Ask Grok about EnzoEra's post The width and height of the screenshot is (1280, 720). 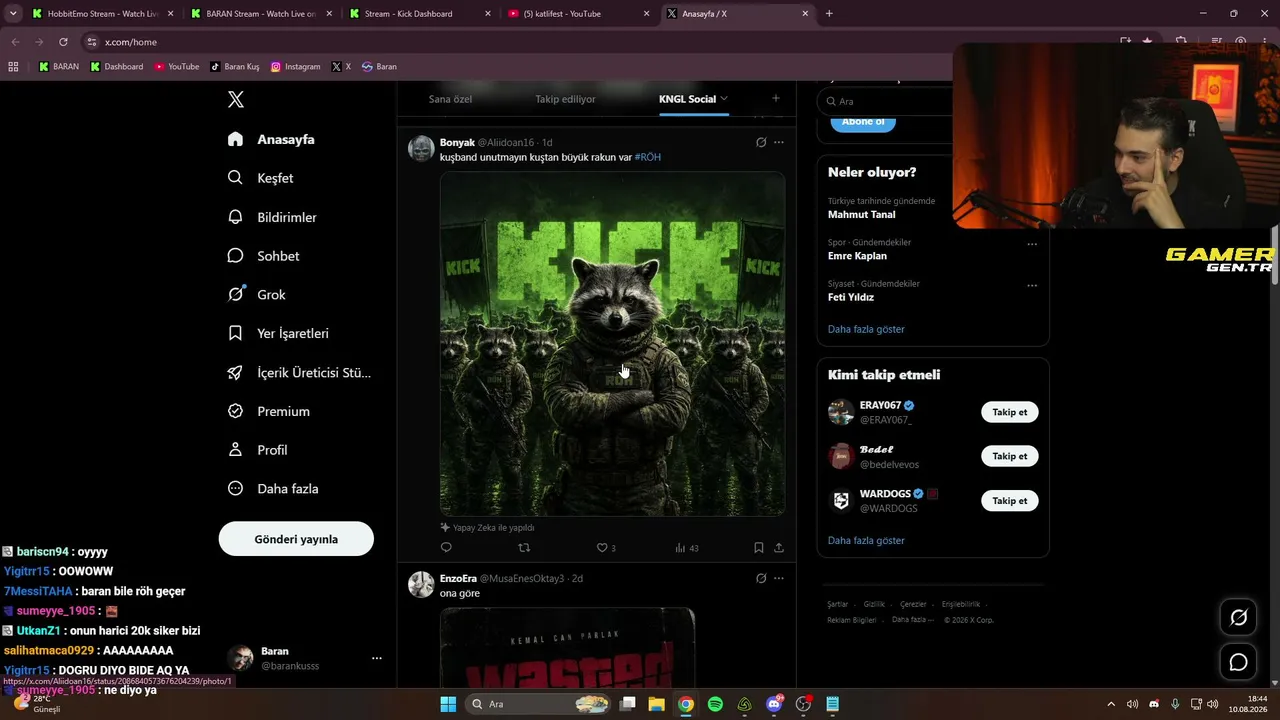[x=761, y=578]
